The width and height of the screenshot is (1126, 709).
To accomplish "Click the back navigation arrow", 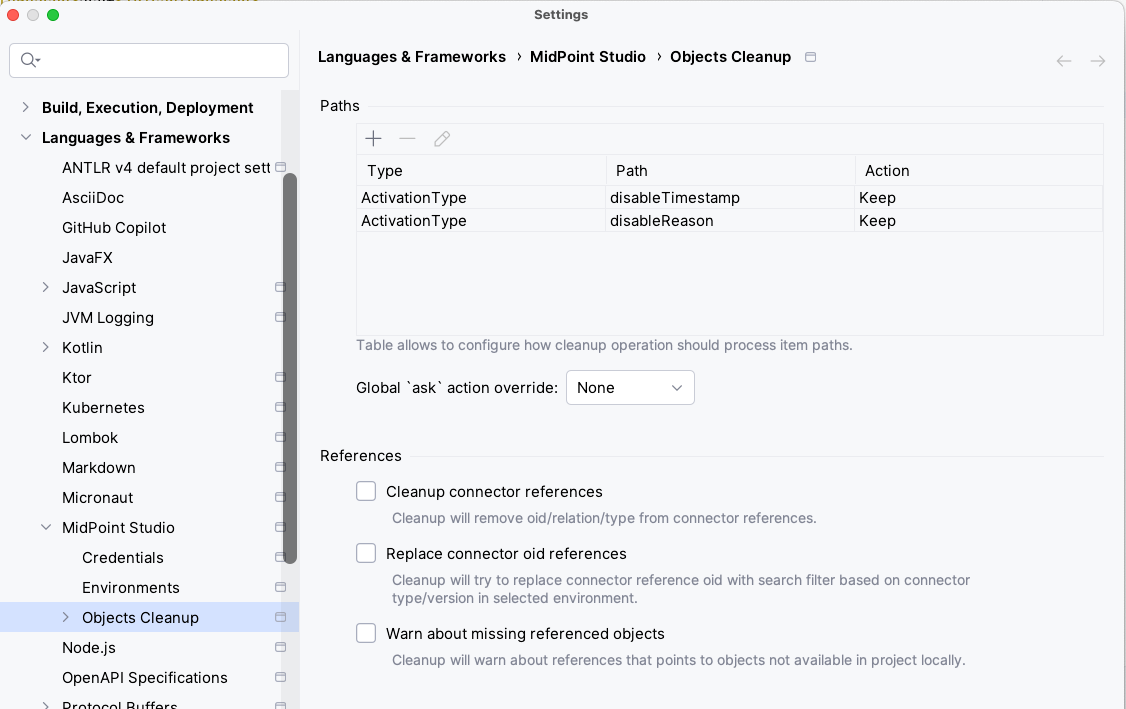I will (1063, 60).
